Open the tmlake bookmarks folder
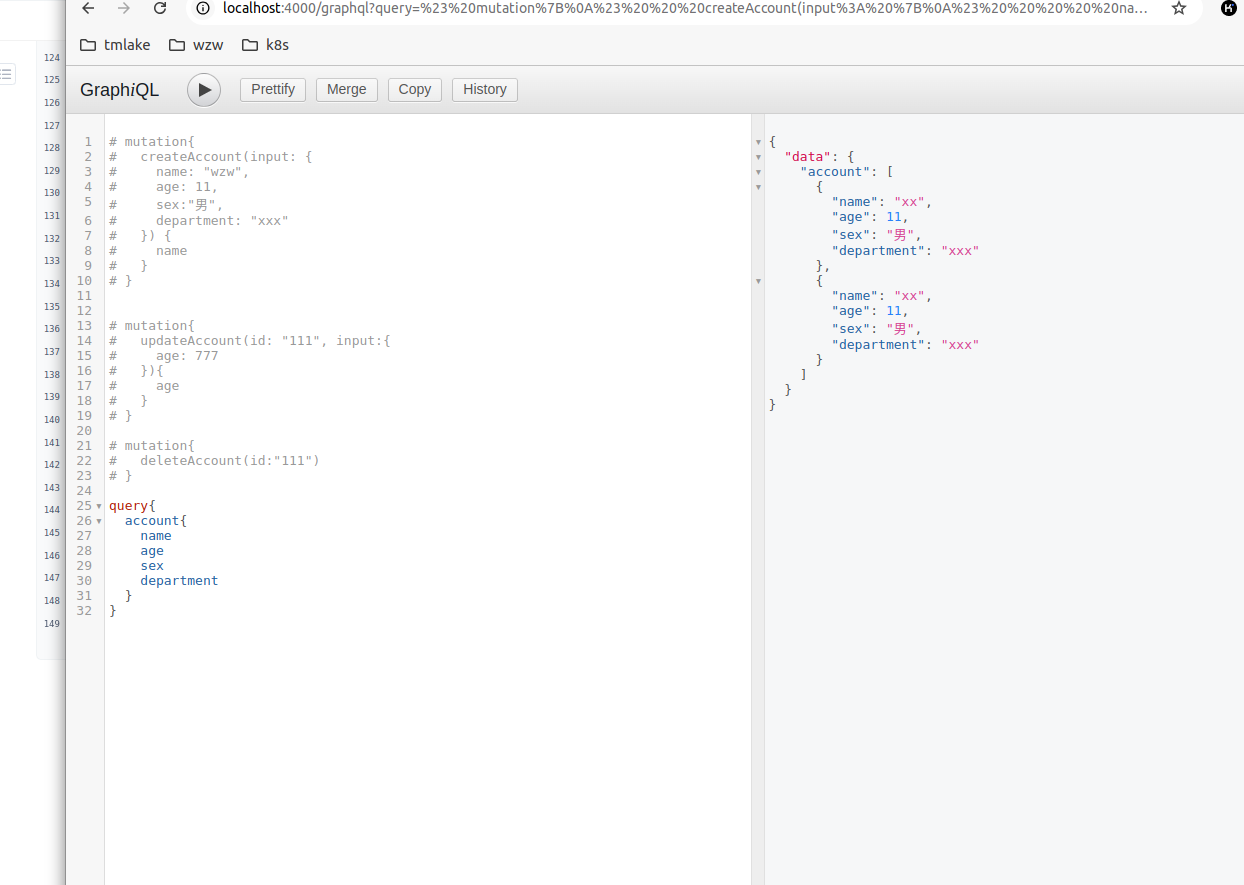Viewport: 1244px width, 885px height. pyautogui.click(x=114, y=45)
